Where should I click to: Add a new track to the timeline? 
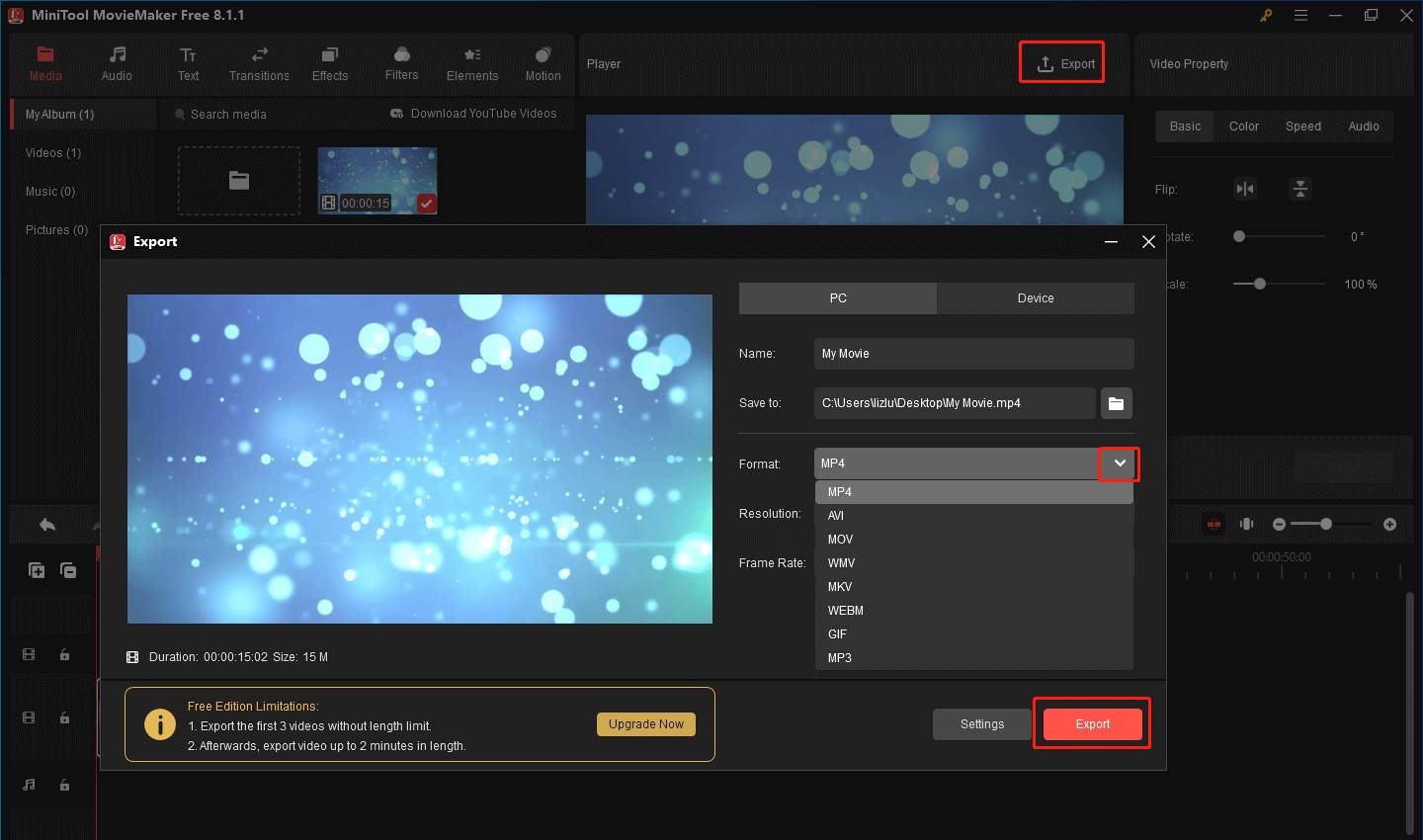pos(37,570)
